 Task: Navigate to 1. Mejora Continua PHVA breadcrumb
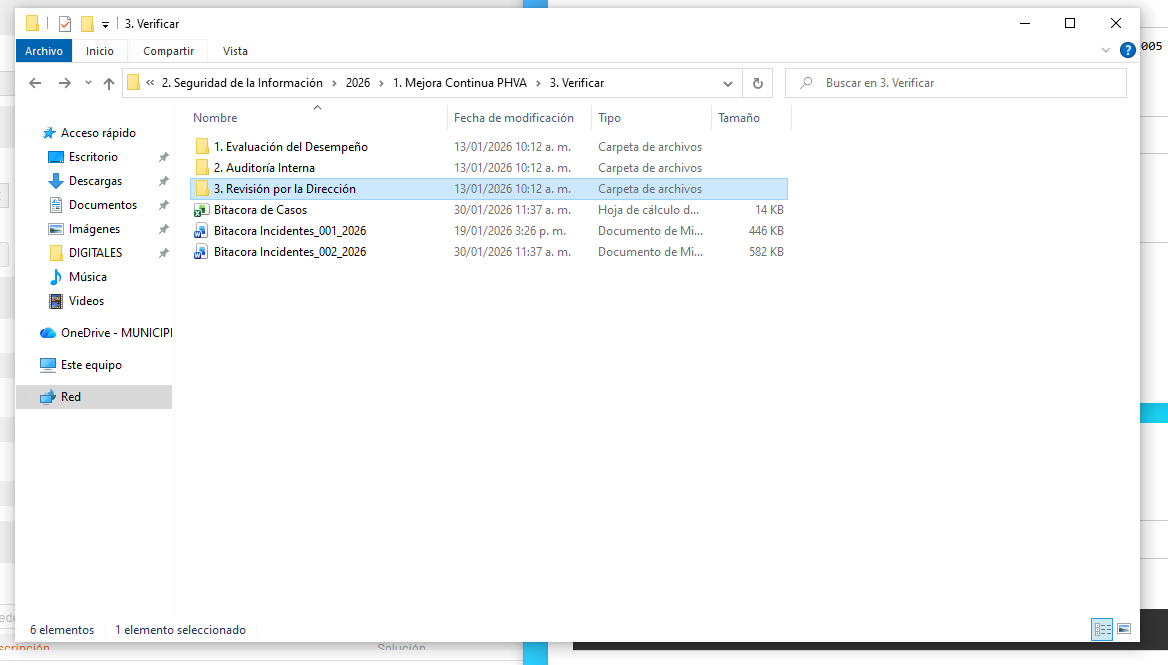(x=460, y=83)
